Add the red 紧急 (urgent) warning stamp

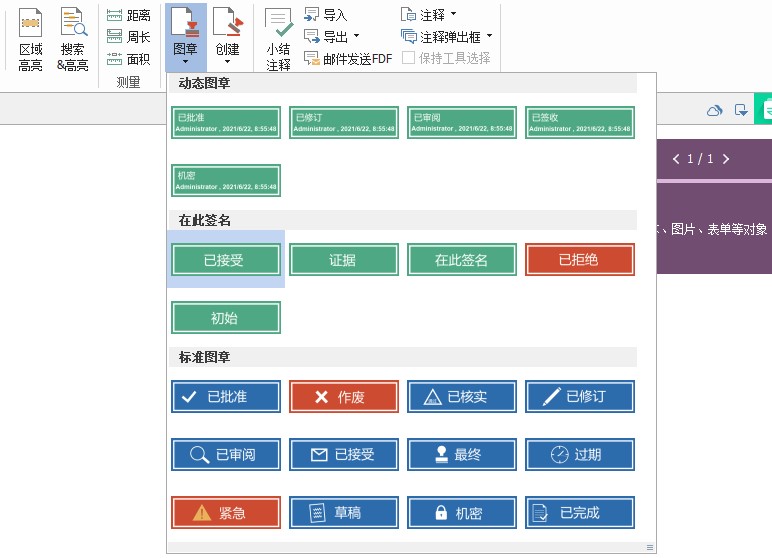226,513
